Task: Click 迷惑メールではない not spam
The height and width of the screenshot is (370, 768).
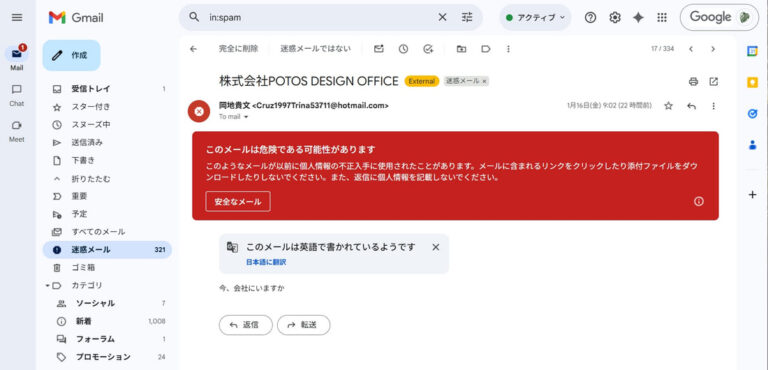Action: pyautogui.click(x=315, y=49)
